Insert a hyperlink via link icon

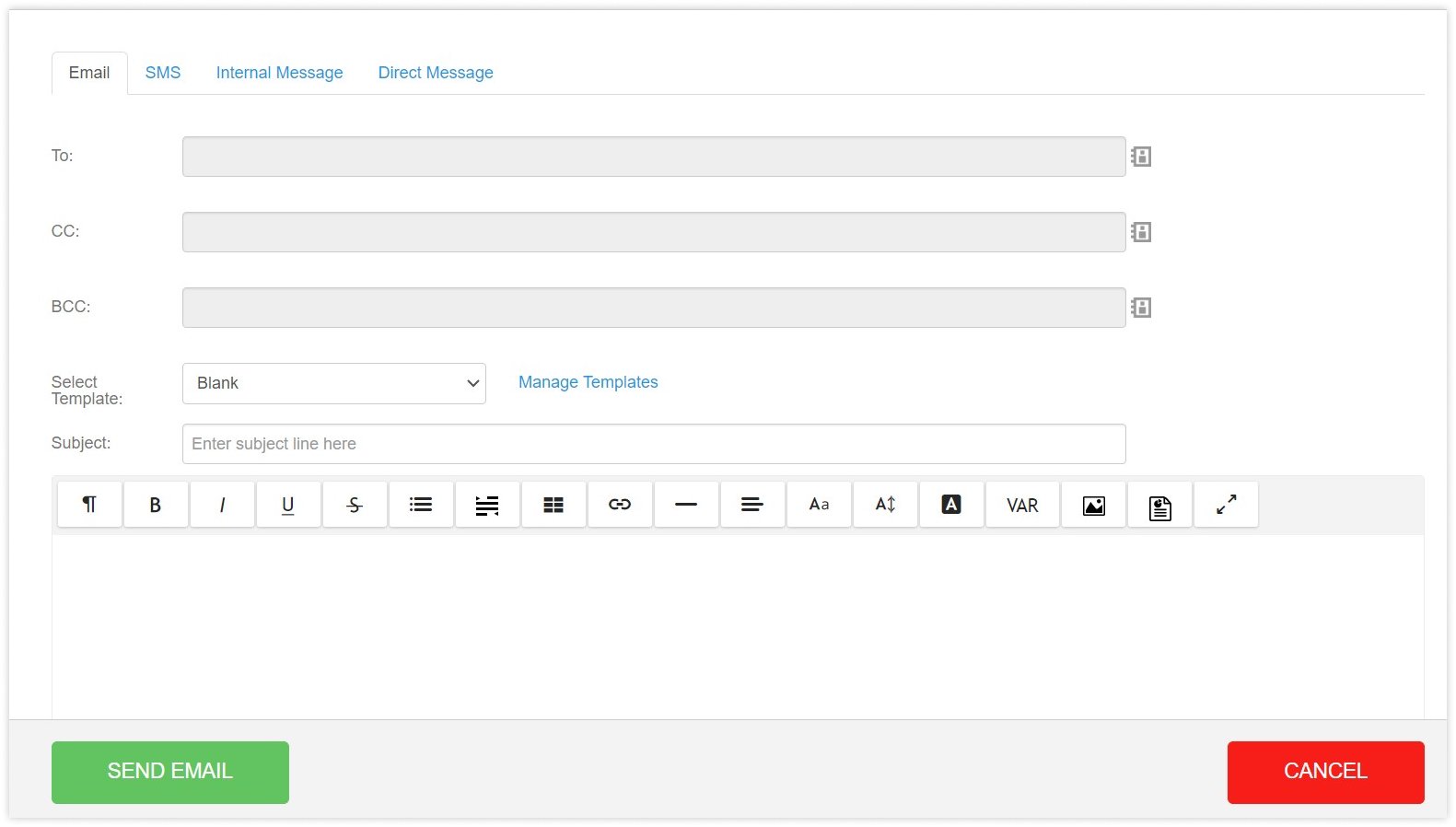click(x=620, y=505)
